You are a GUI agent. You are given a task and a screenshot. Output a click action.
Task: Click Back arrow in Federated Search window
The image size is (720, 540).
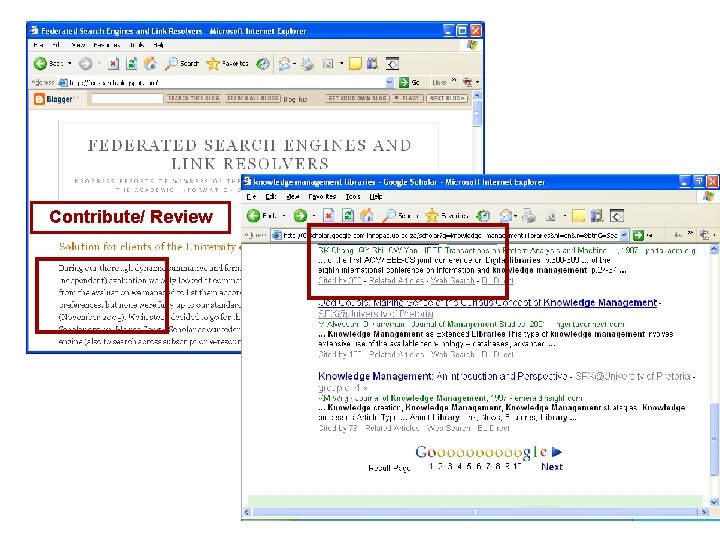click(40, 63)
